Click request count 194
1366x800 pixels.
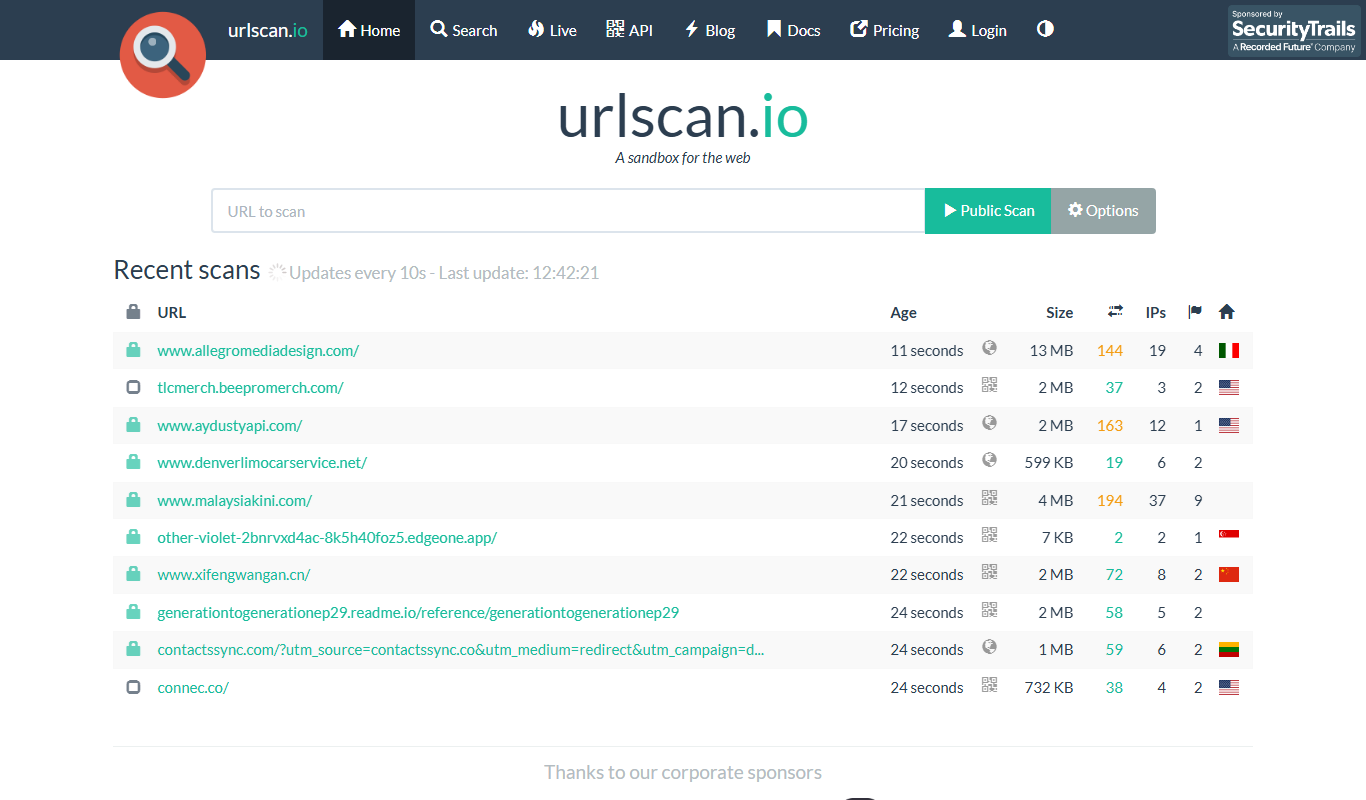(1110, 501)
